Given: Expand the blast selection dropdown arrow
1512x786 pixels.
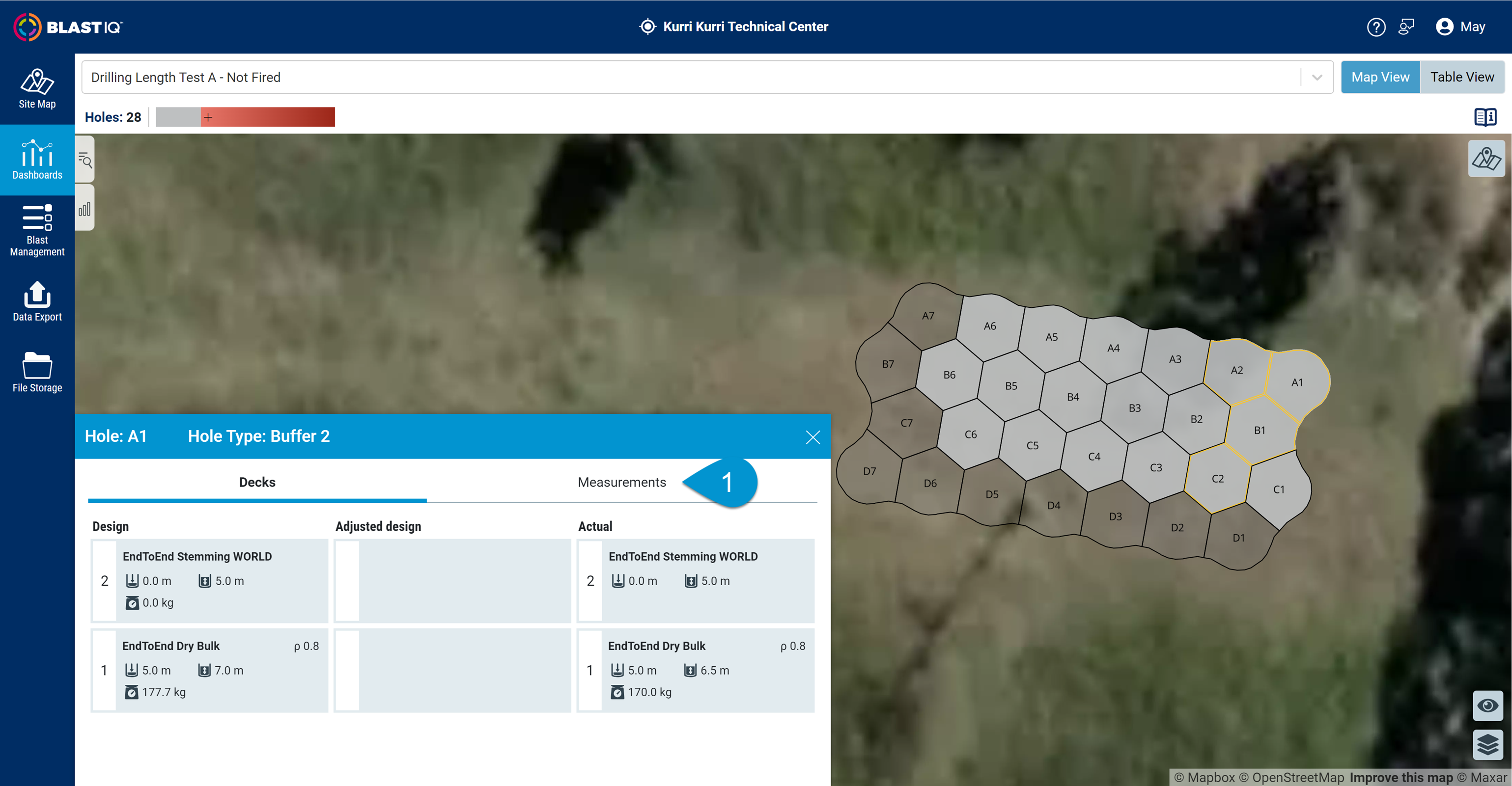Looking at the screenshot, I should point(1316,78).
